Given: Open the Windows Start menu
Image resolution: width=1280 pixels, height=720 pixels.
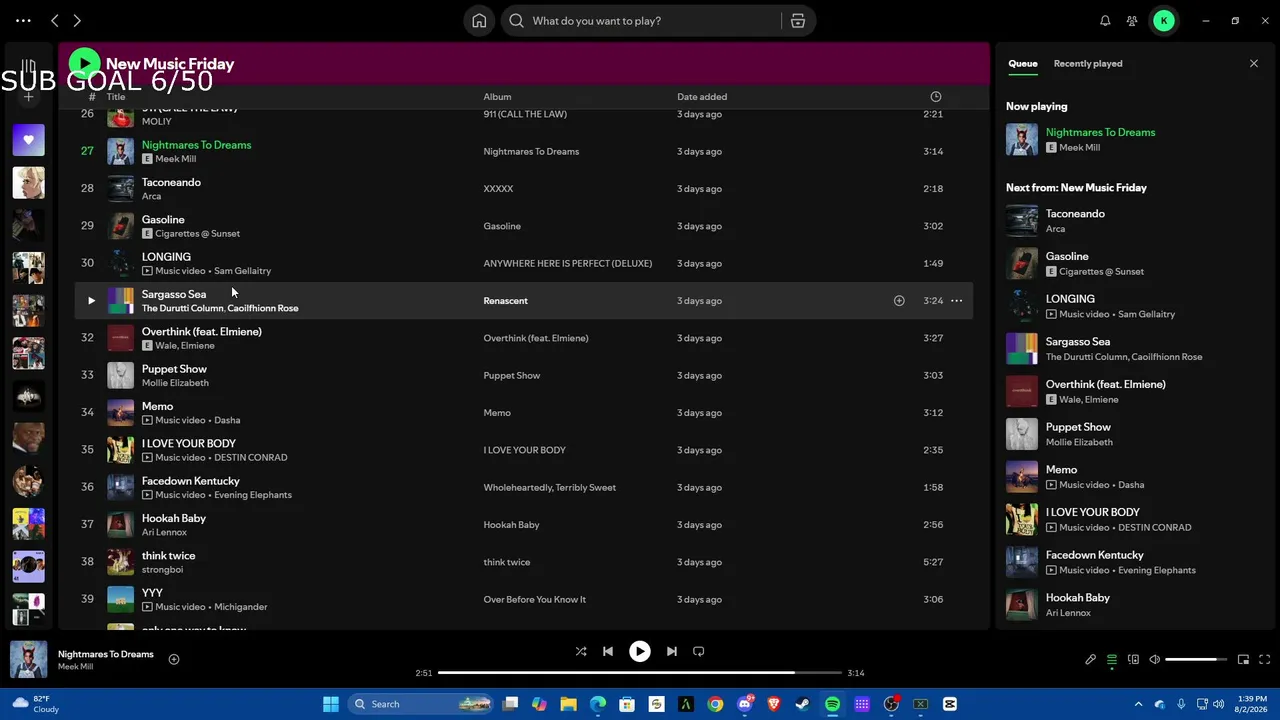Looking at the screenshot, I should [x=331, y=704].
